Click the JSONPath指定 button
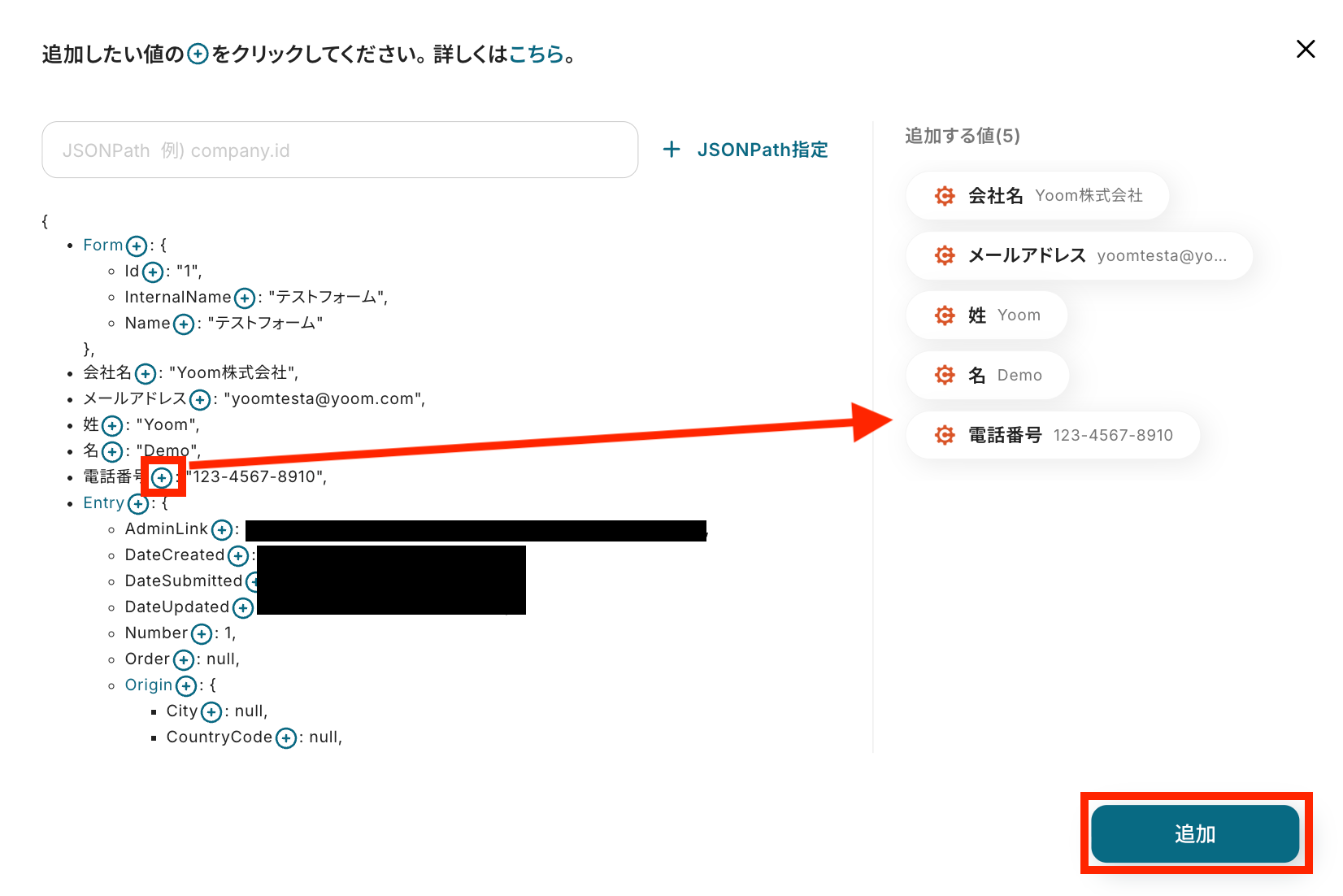 click(745, 150)
